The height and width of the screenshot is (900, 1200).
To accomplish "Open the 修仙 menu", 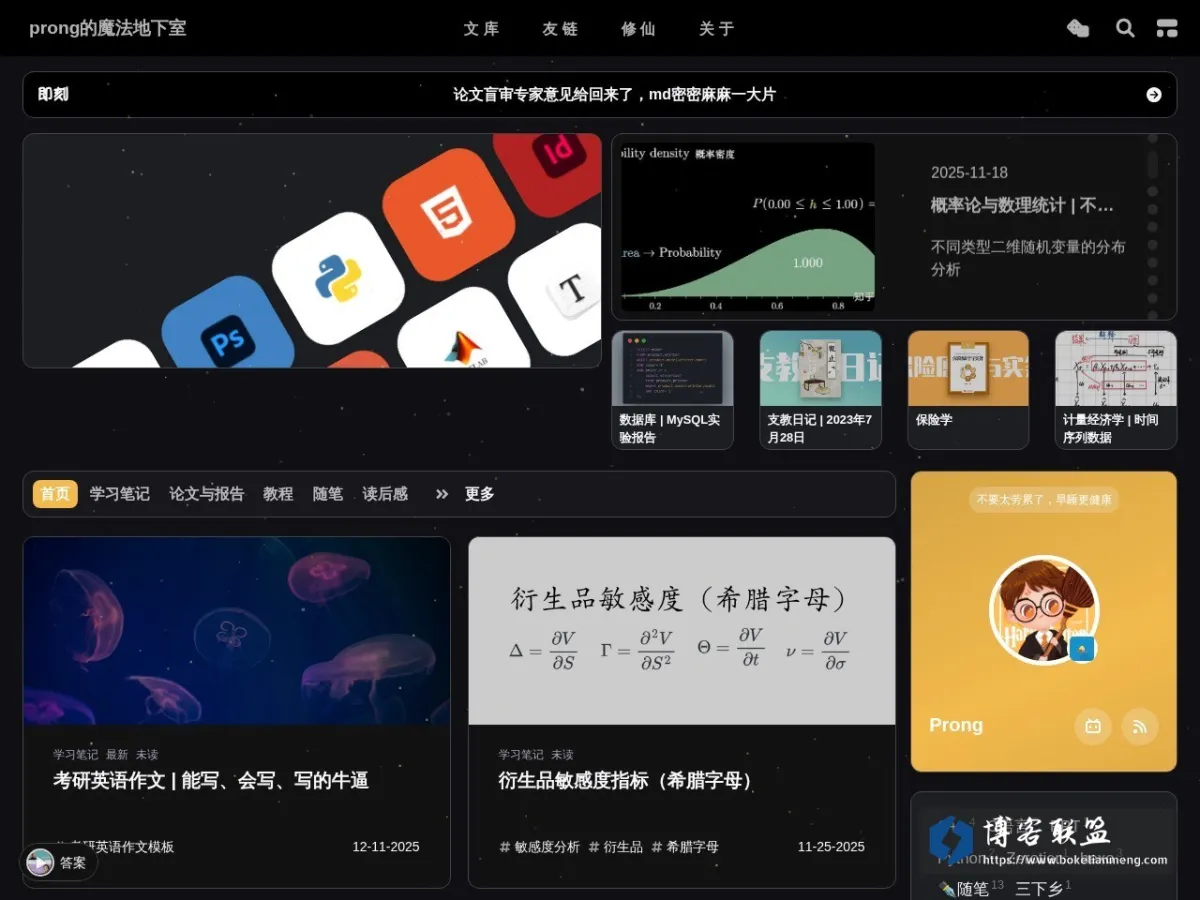I will point(638,29).
